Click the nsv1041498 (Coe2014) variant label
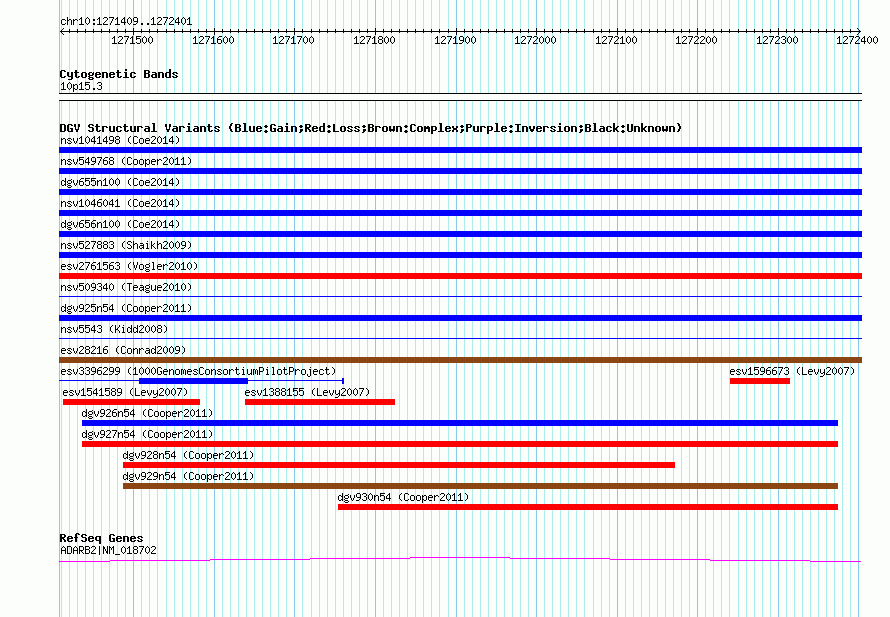The width and height of the screenshot is (890, 617). point(120,140)
